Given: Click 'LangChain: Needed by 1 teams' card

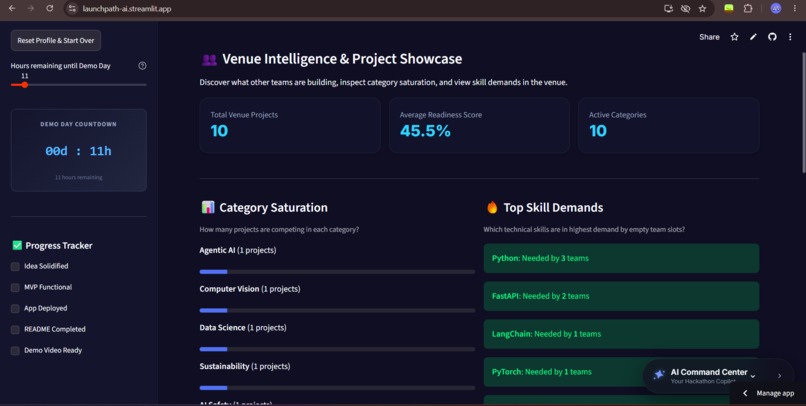Looking at the screenshot, I should tap(621, 334).
